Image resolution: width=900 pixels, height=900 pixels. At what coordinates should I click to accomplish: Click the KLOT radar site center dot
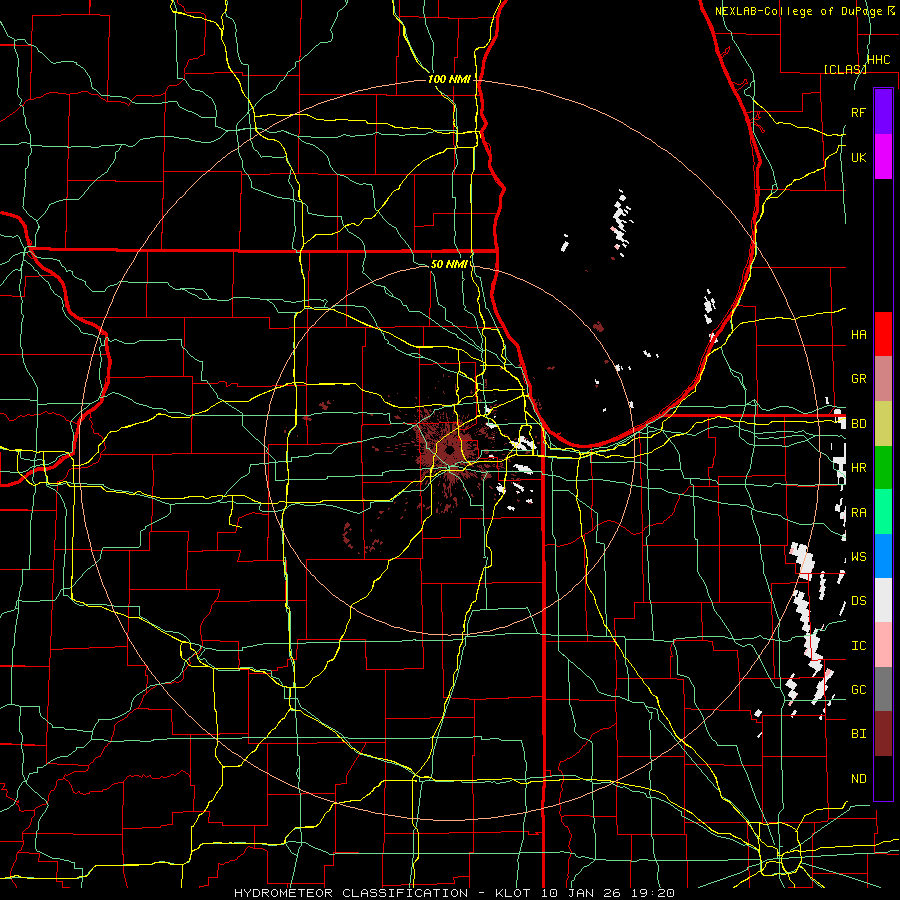click(449, 451)
